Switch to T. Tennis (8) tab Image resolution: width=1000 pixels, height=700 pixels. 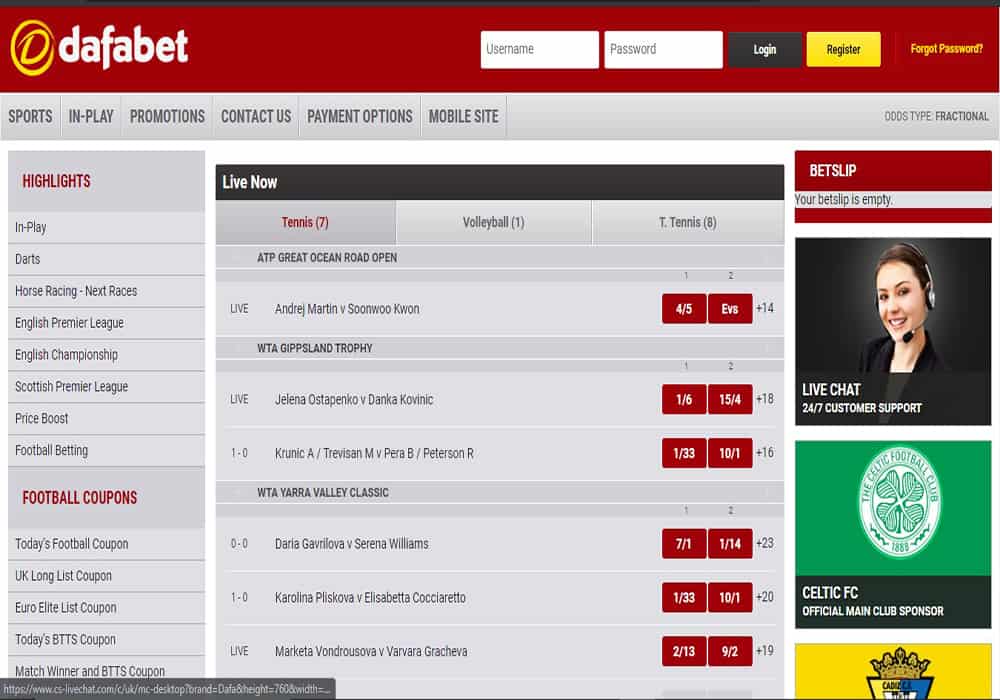point(688,222)
